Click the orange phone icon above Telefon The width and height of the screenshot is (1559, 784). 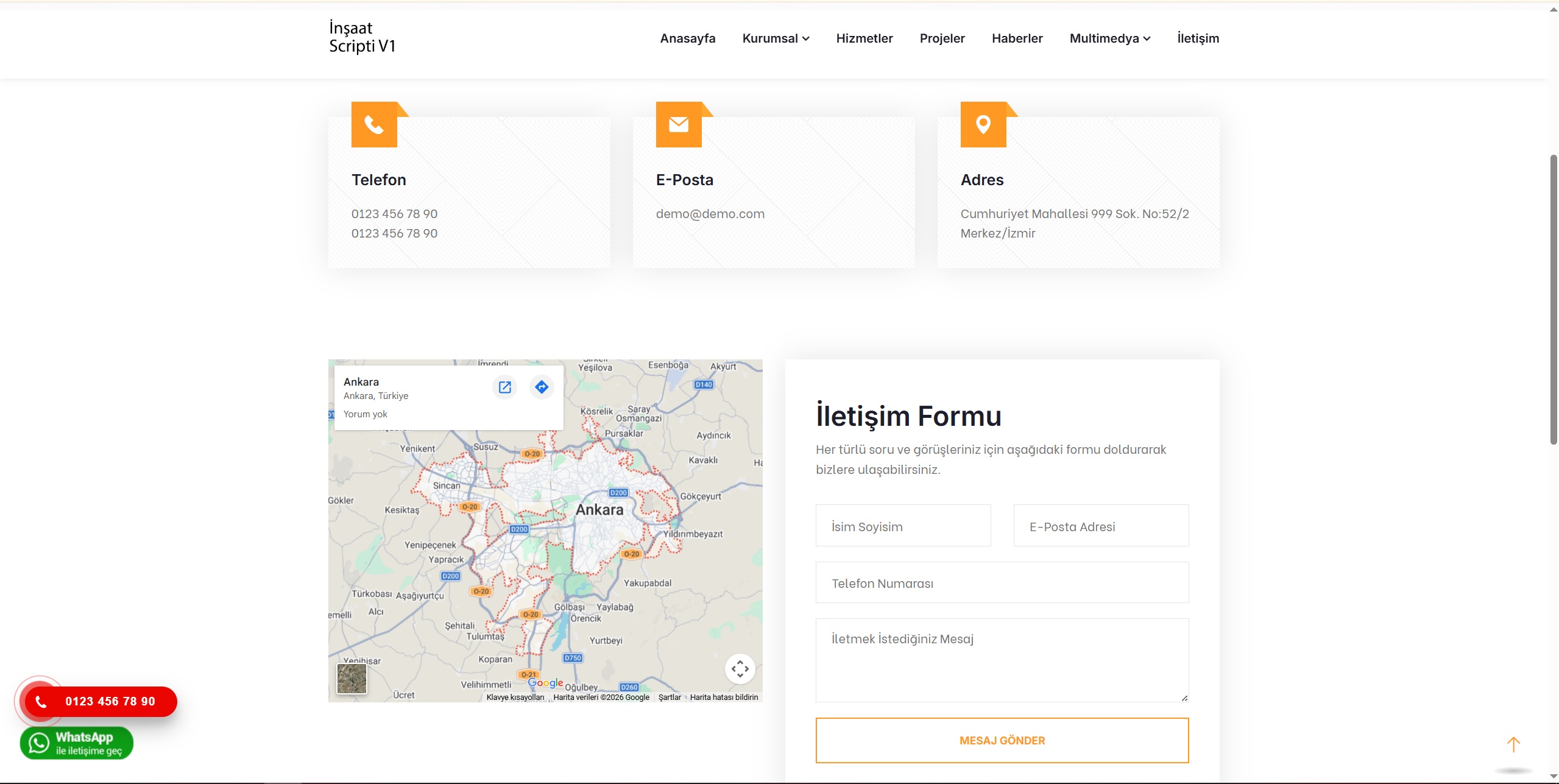(374, 125)
